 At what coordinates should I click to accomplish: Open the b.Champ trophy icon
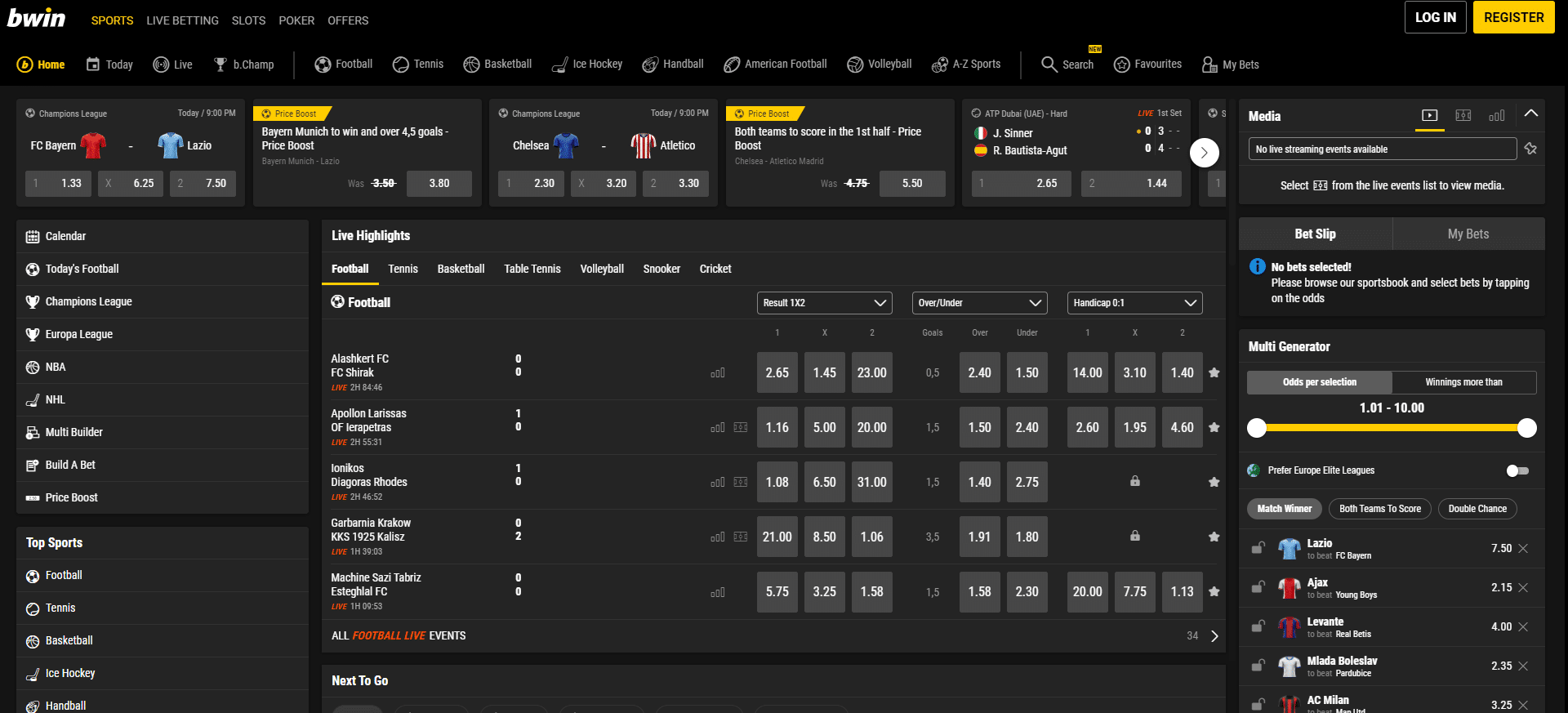pyautogui.click(x=220, y=65)
